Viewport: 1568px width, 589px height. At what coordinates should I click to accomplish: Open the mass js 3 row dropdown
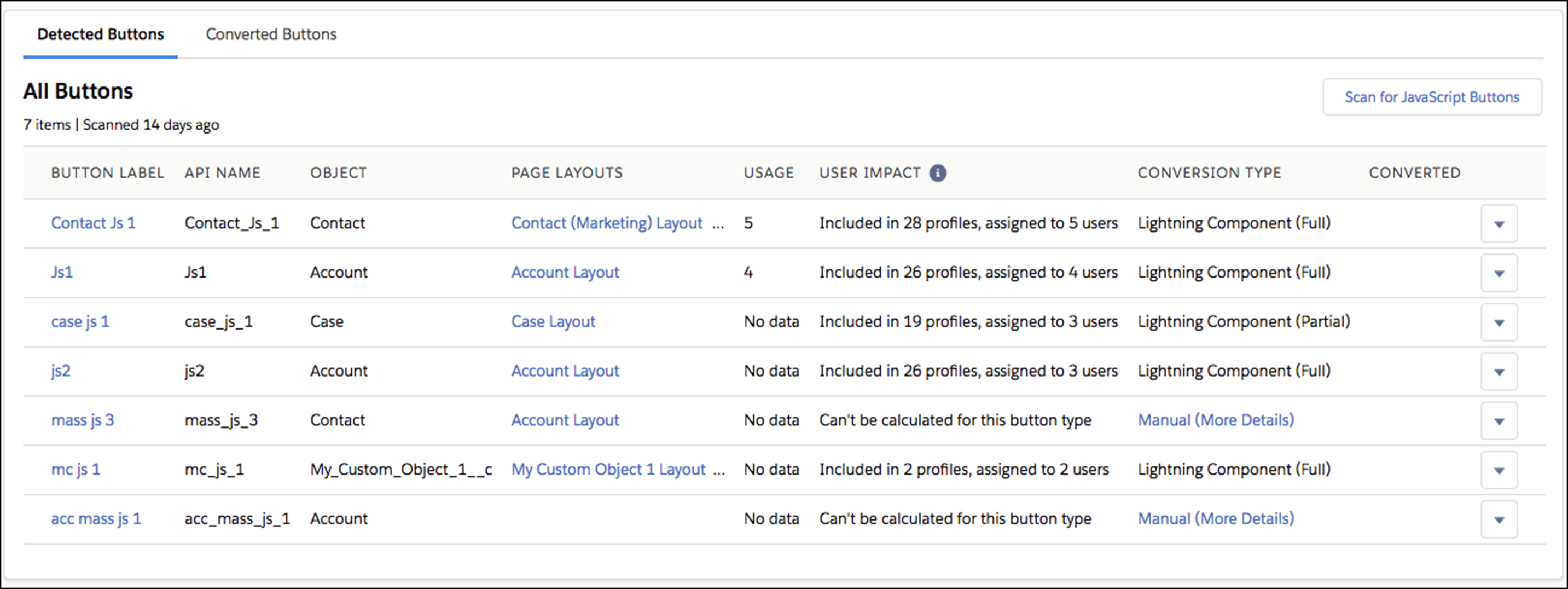[1499, 421]
